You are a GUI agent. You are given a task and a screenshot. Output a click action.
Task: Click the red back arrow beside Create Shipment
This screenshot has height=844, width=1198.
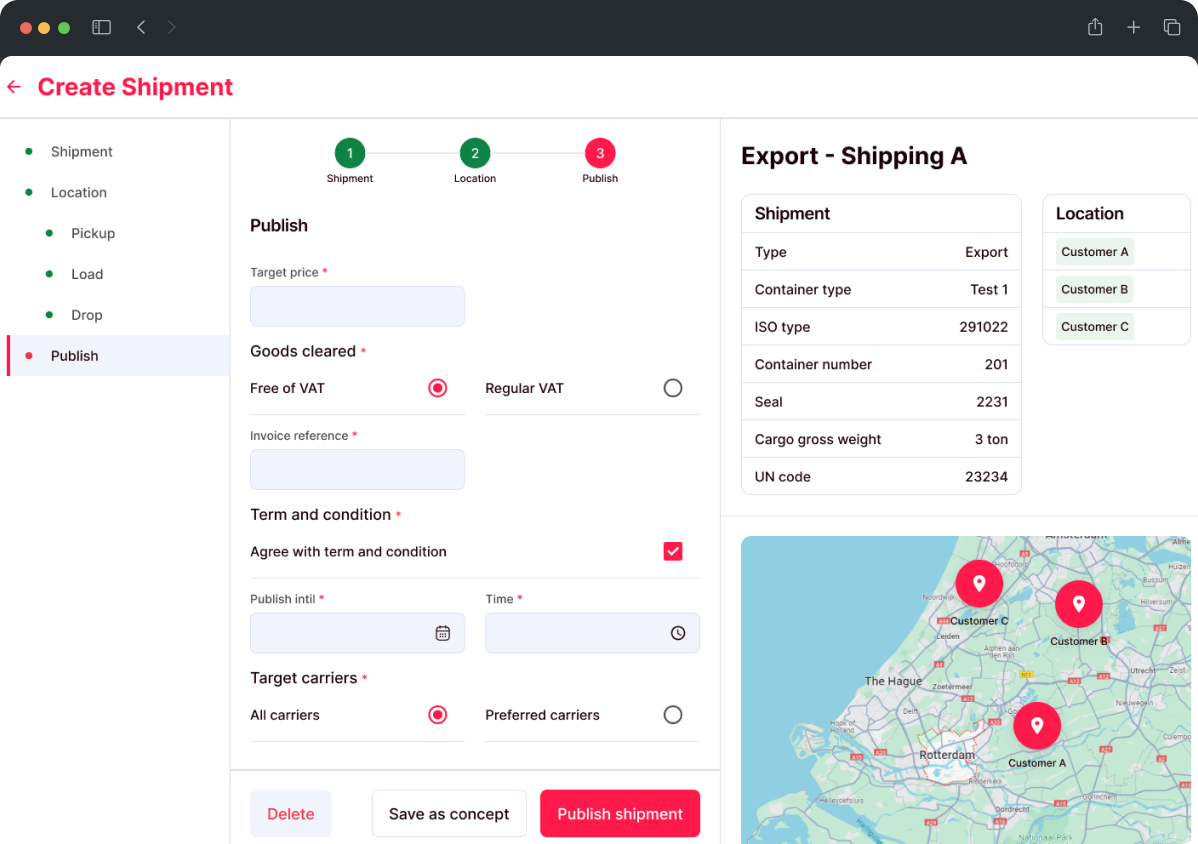tap(14, 87)
